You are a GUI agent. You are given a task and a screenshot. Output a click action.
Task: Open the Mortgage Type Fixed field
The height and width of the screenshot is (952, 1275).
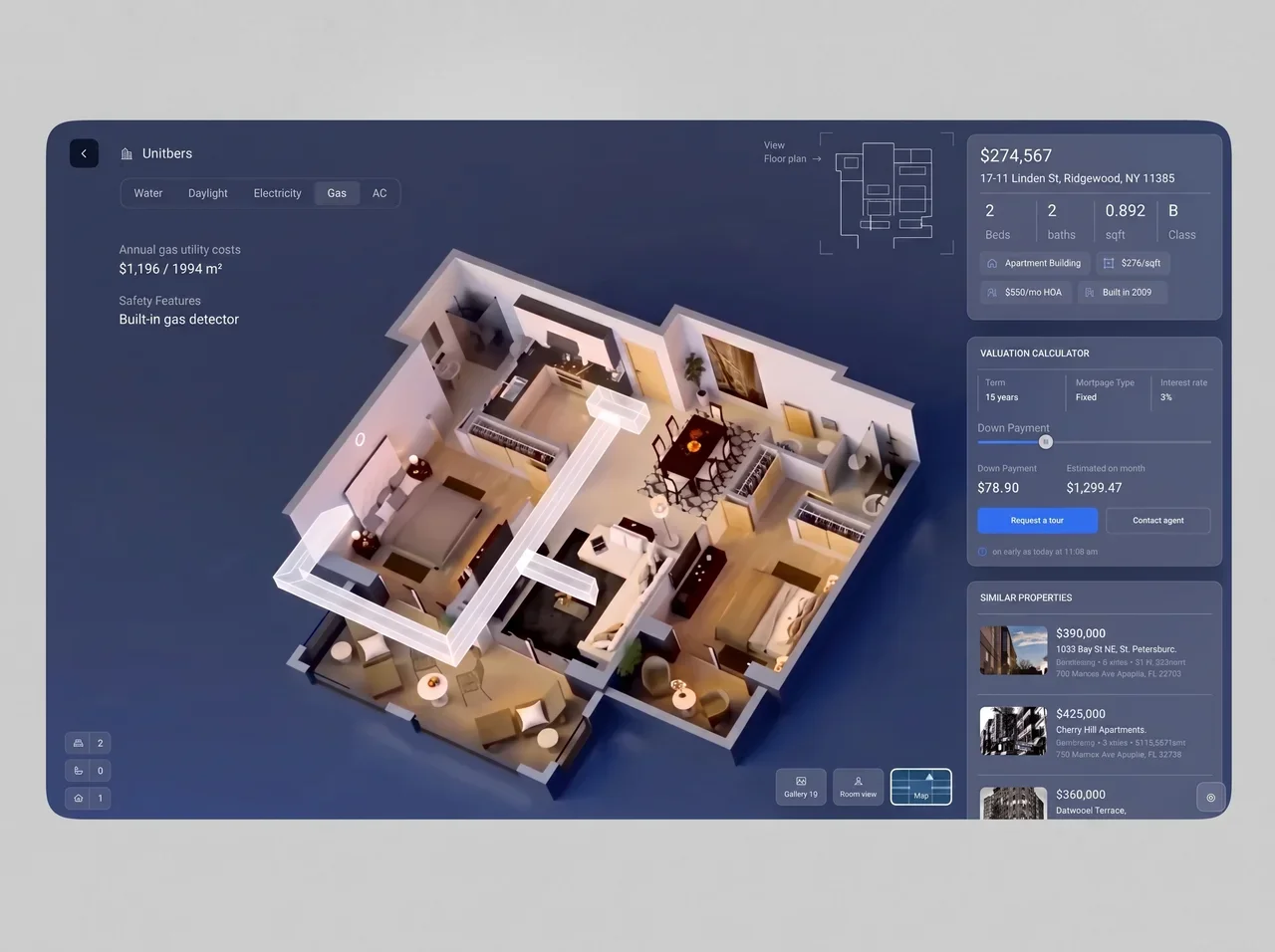click(1108, 390)
